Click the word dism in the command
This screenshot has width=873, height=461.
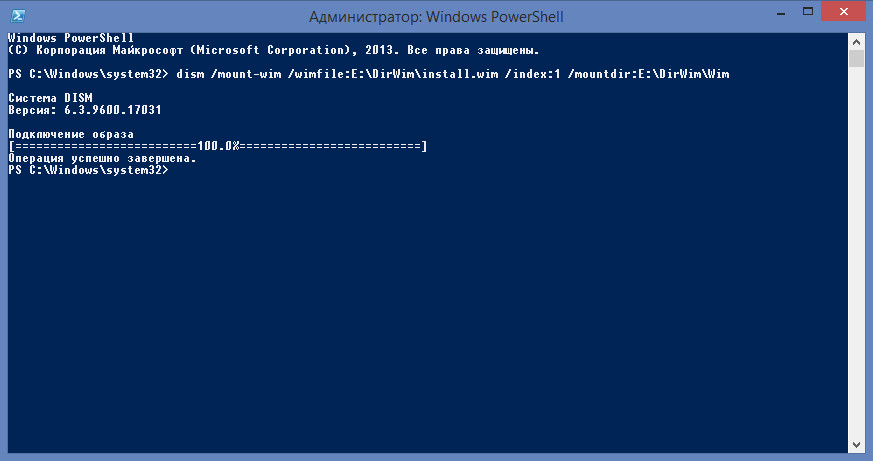(x=191, y=75)
